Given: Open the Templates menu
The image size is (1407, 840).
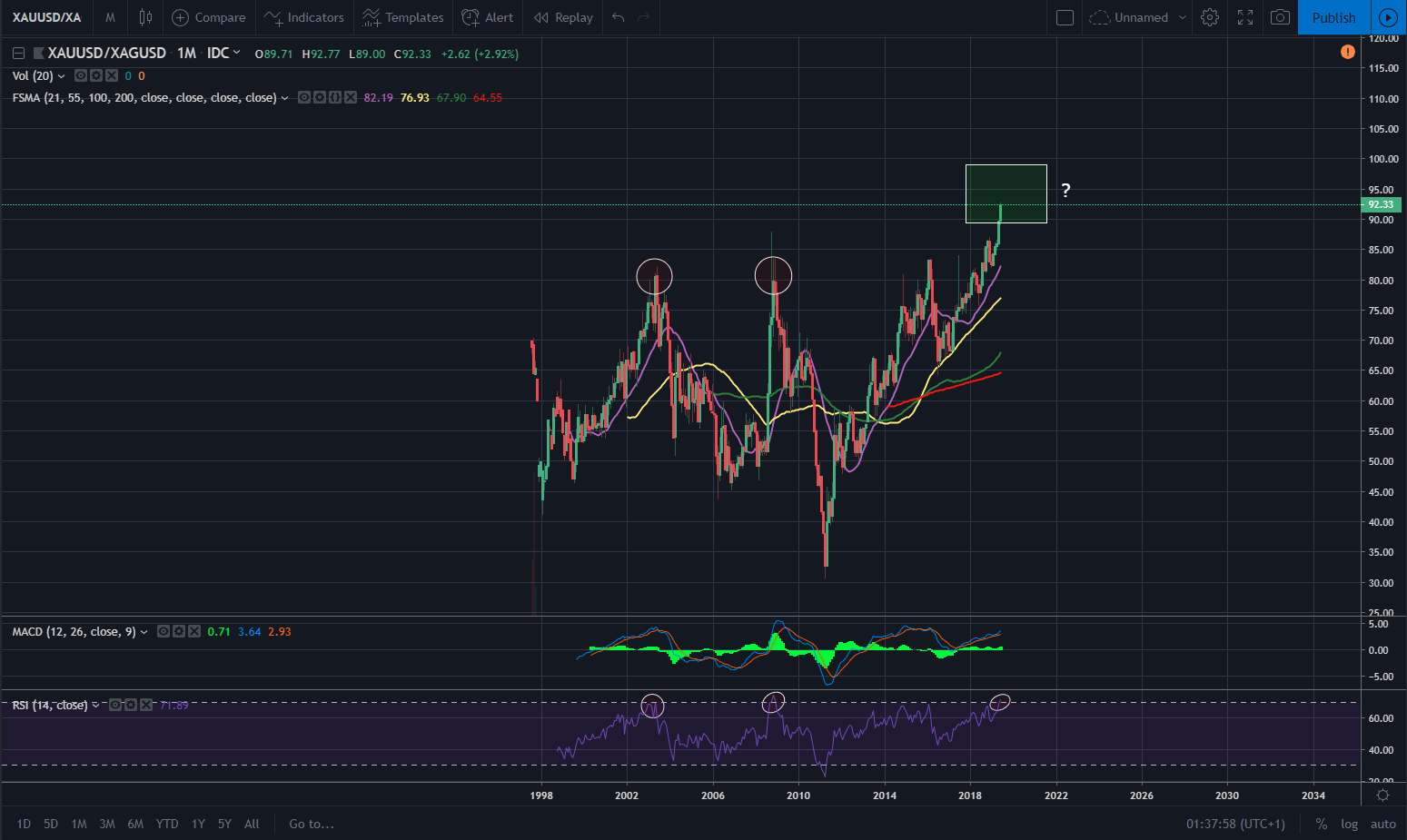Looking at the screenshot, I should [402, 17].
